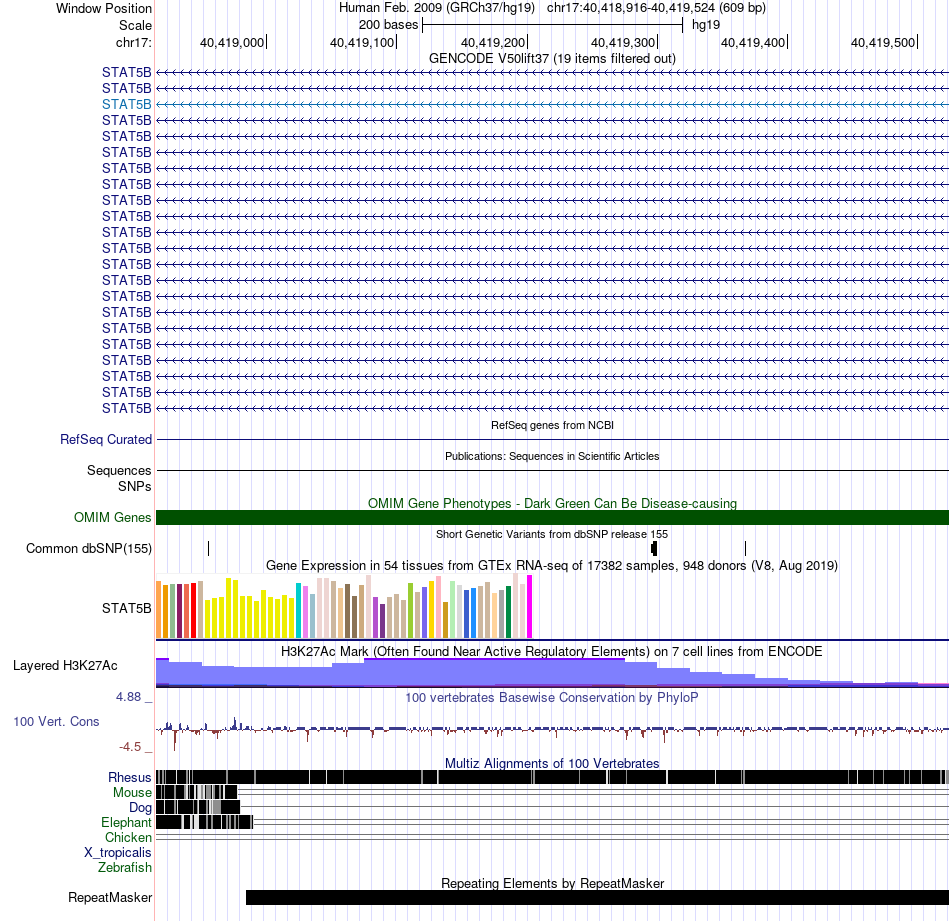This screenshot has height=921, width=950.
Task: Select the Dog alignment label
Action: (140, 808)
